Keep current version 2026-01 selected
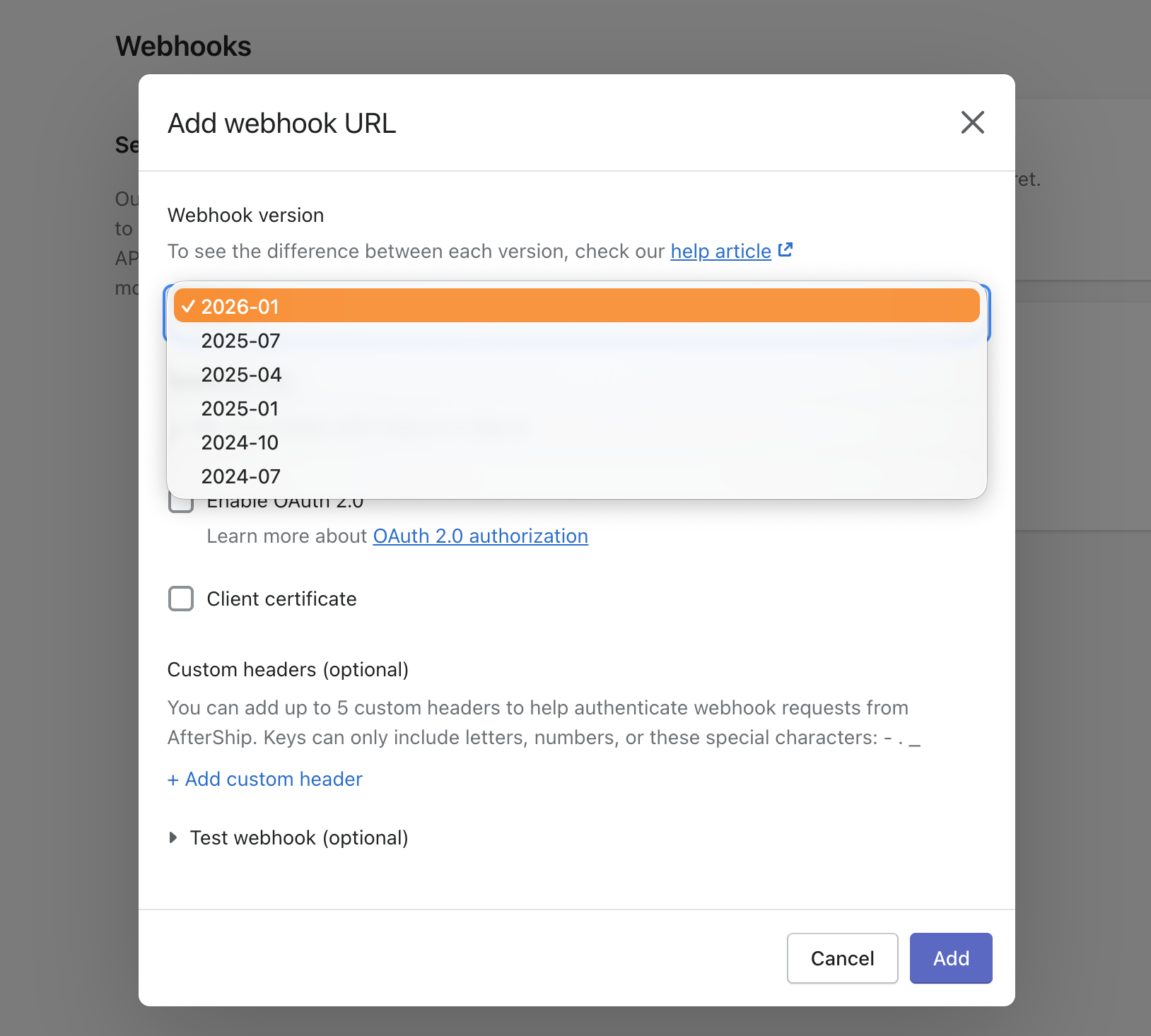Image resolution: width=1151 pixels, height=1036 pixels. pos(240,306)
